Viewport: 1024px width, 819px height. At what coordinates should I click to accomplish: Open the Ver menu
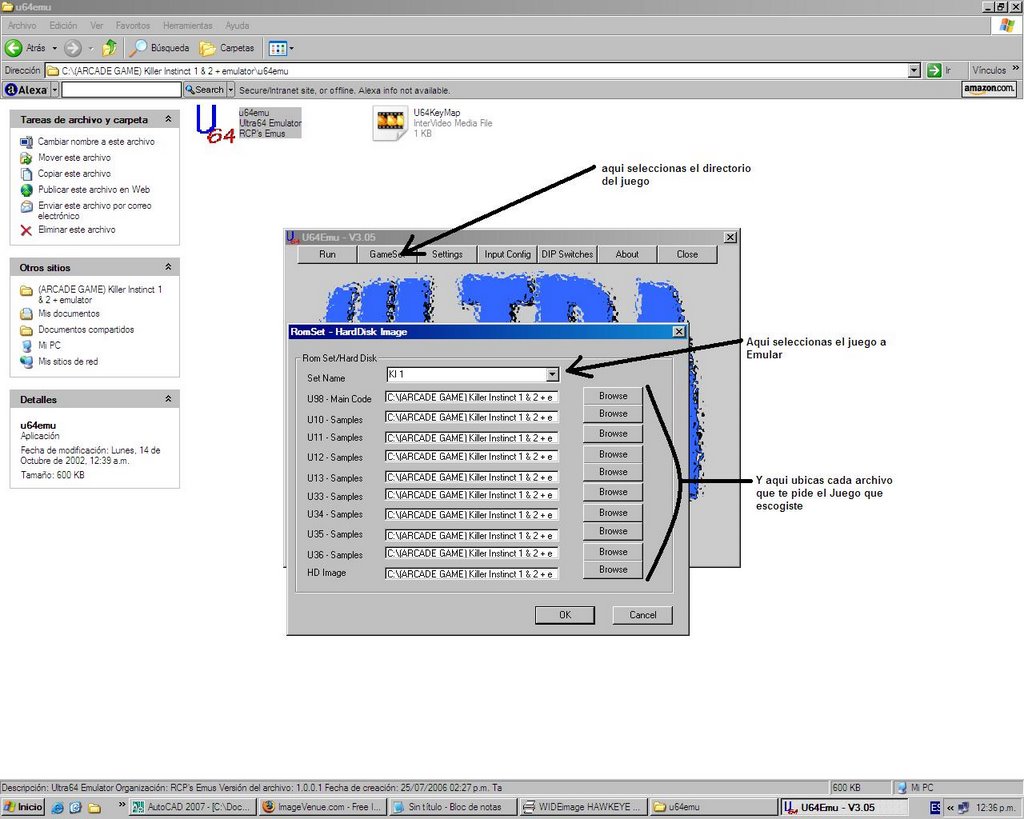[x=97, y=25]
